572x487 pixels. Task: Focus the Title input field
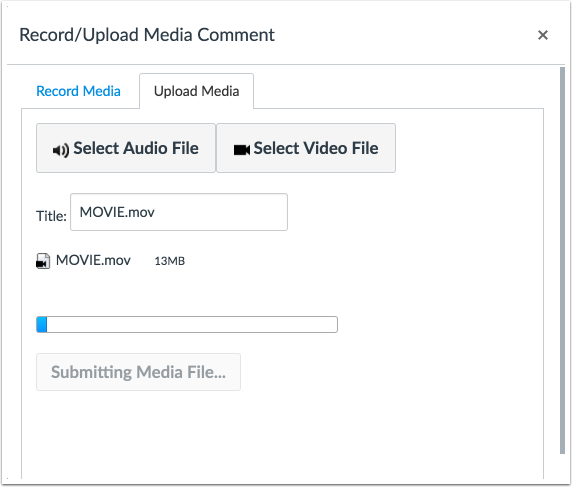pyautogui.click(x=179, y=212)
